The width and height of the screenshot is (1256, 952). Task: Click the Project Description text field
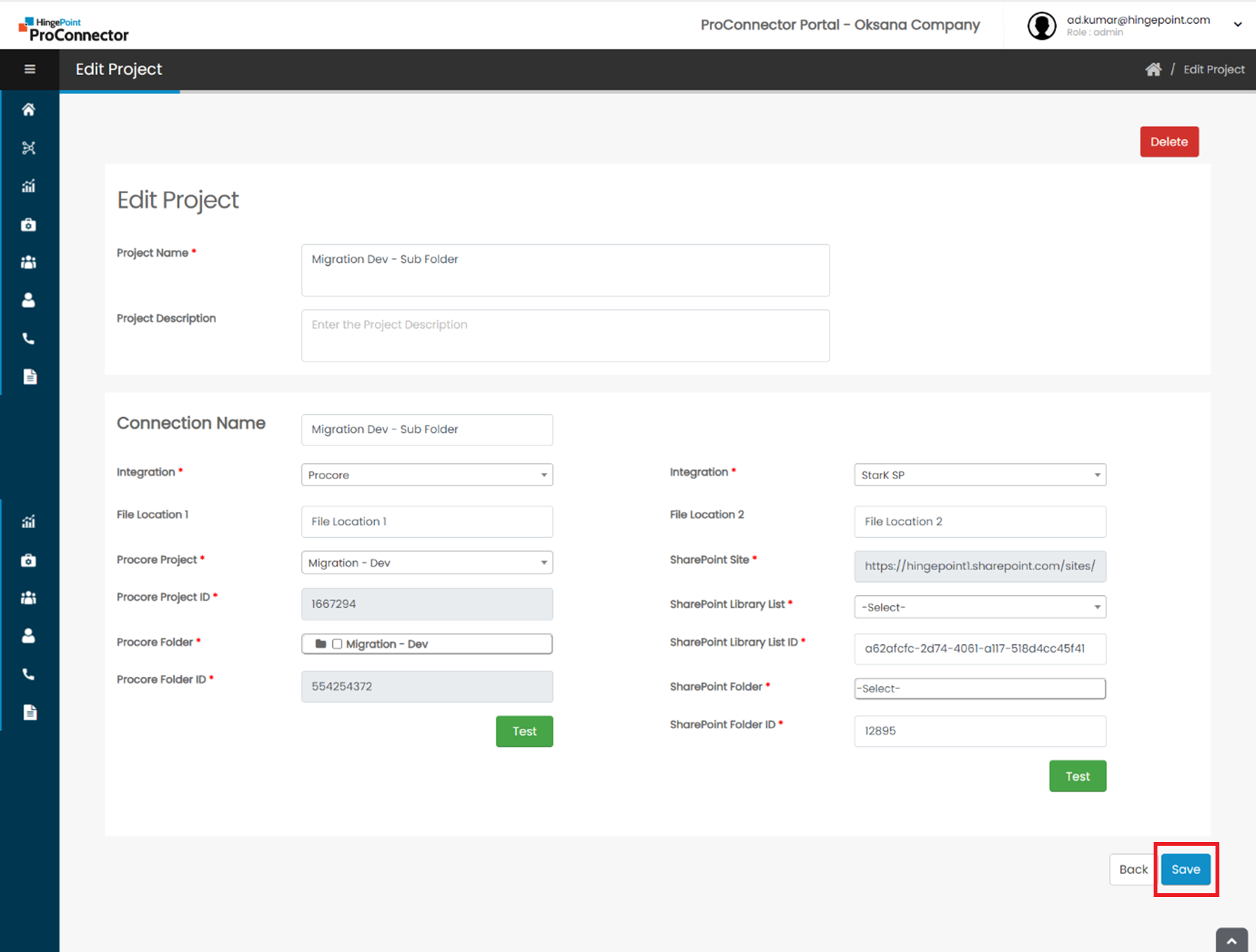(x=565, y=335)
